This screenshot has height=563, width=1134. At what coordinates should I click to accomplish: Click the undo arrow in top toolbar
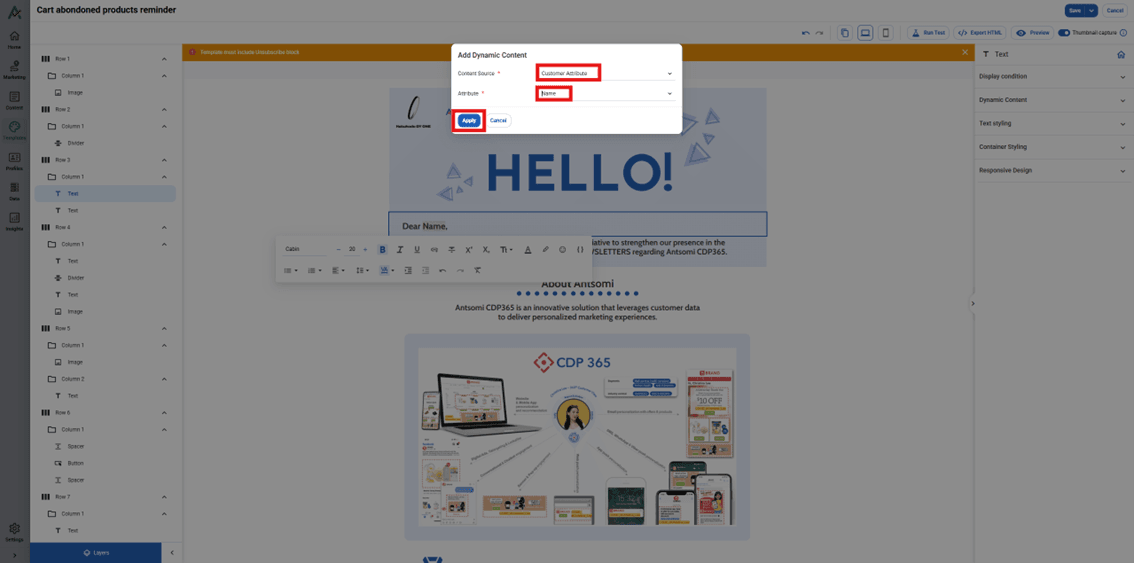coord(805,33)
